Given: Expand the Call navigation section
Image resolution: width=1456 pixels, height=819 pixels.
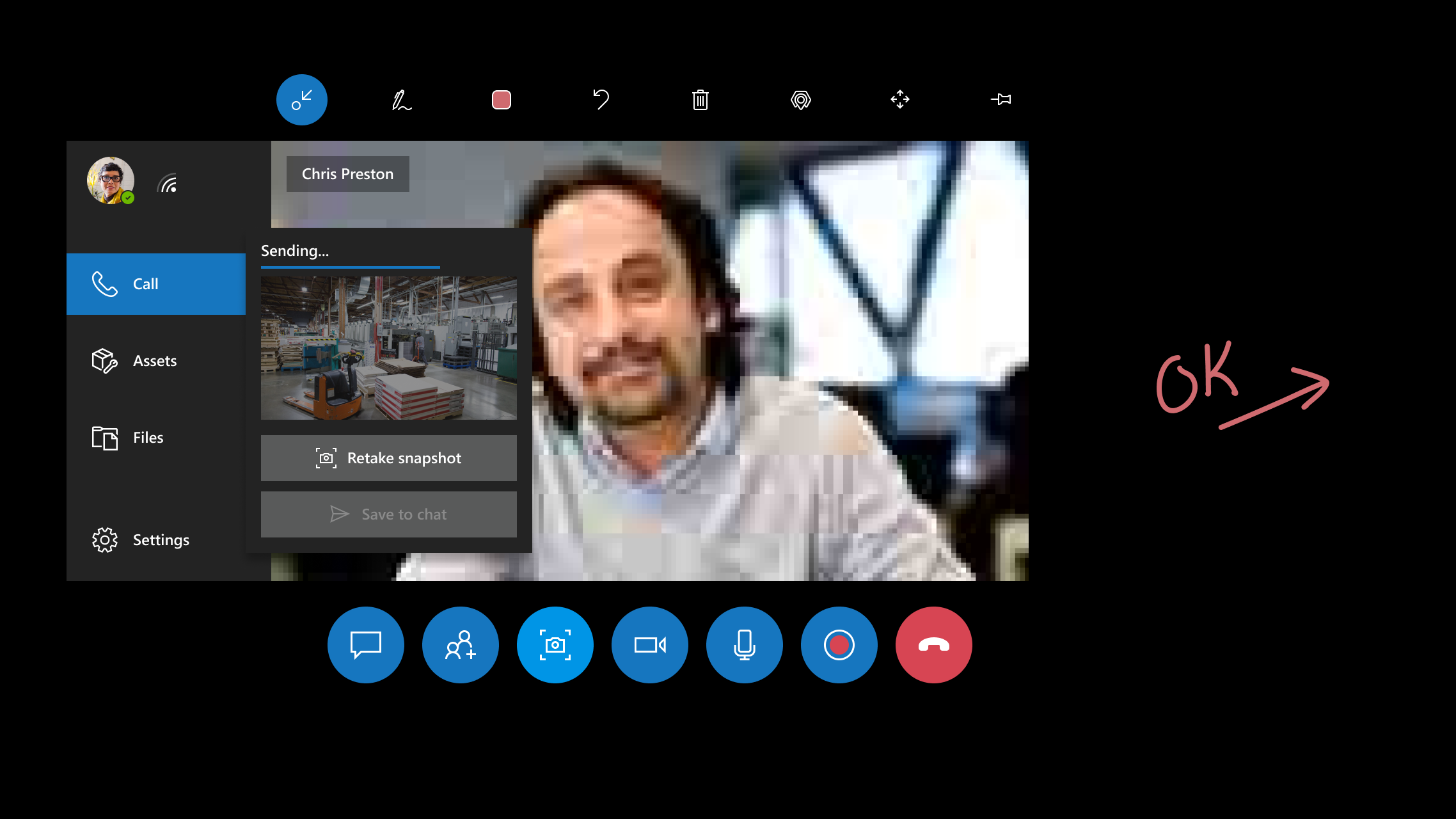Looking at the screenshot, I should click(x=155, y=283).
